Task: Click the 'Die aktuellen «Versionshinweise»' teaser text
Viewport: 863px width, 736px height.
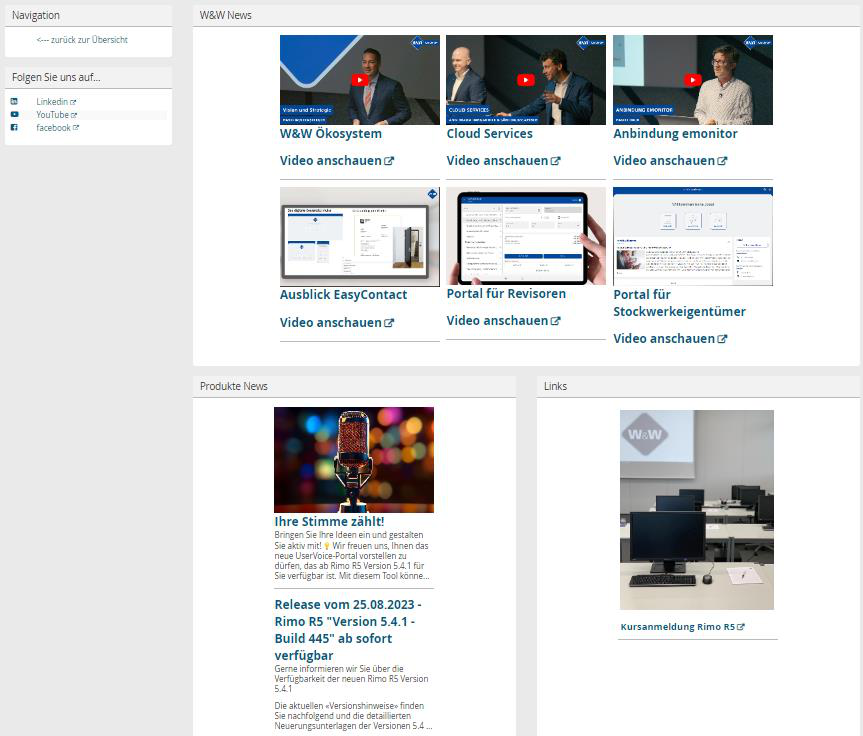Action: tap(353, 716)
